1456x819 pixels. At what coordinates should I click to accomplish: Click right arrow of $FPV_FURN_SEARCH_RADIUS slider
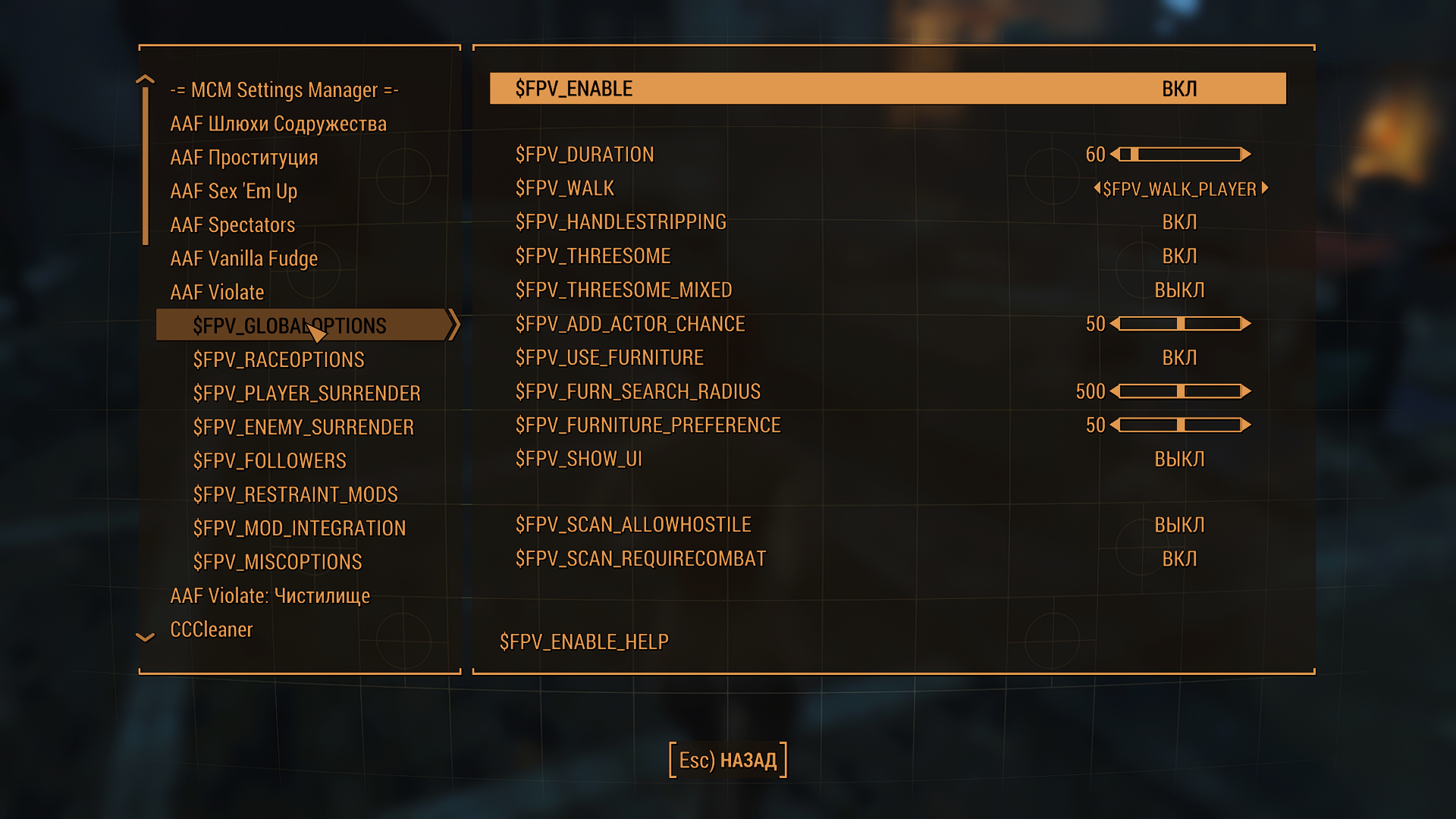click(x=1246, y=391)
